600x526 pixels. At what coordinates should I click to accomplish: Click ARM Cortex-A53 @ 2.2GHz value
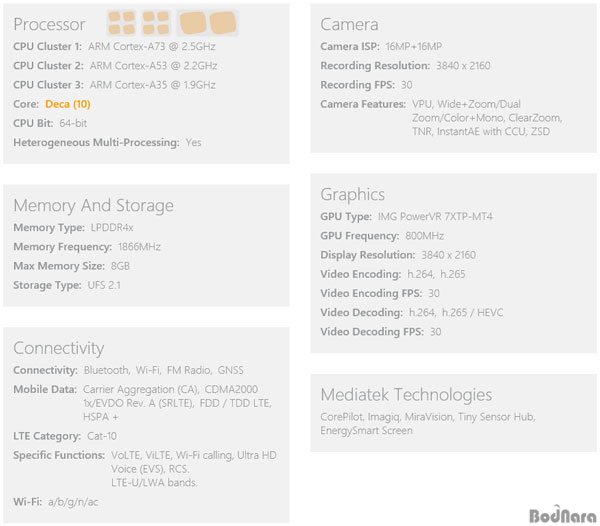tap(153, 66)
